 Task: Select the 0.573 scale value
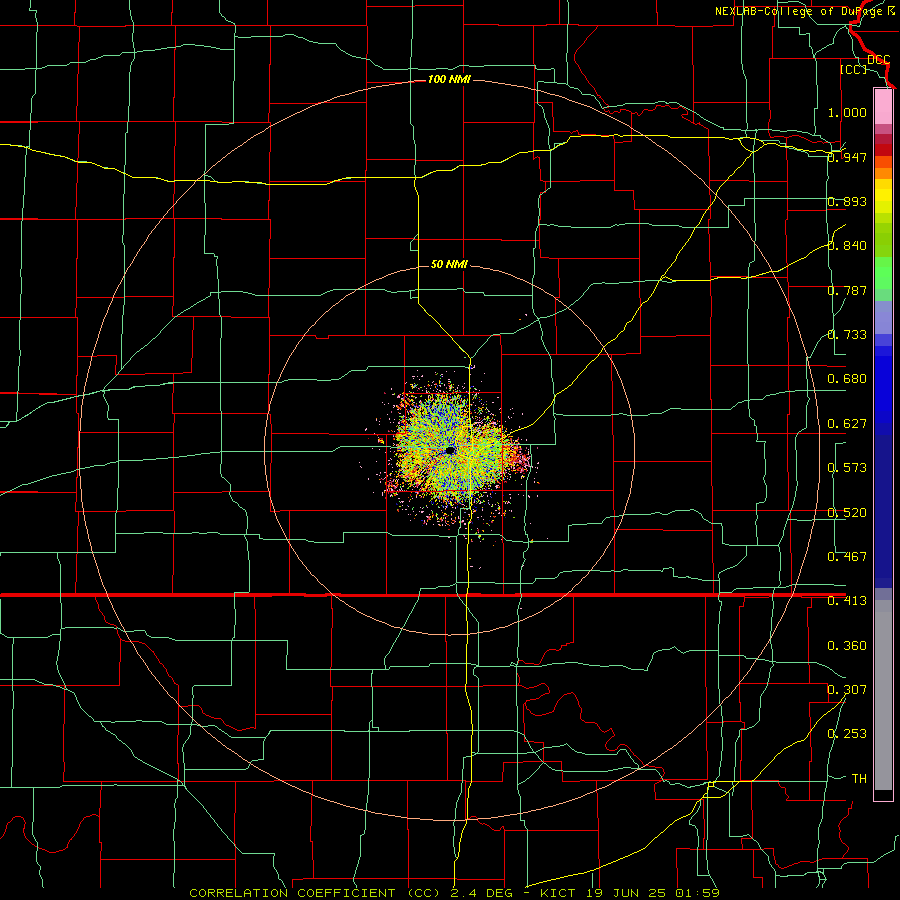(847, 468)
